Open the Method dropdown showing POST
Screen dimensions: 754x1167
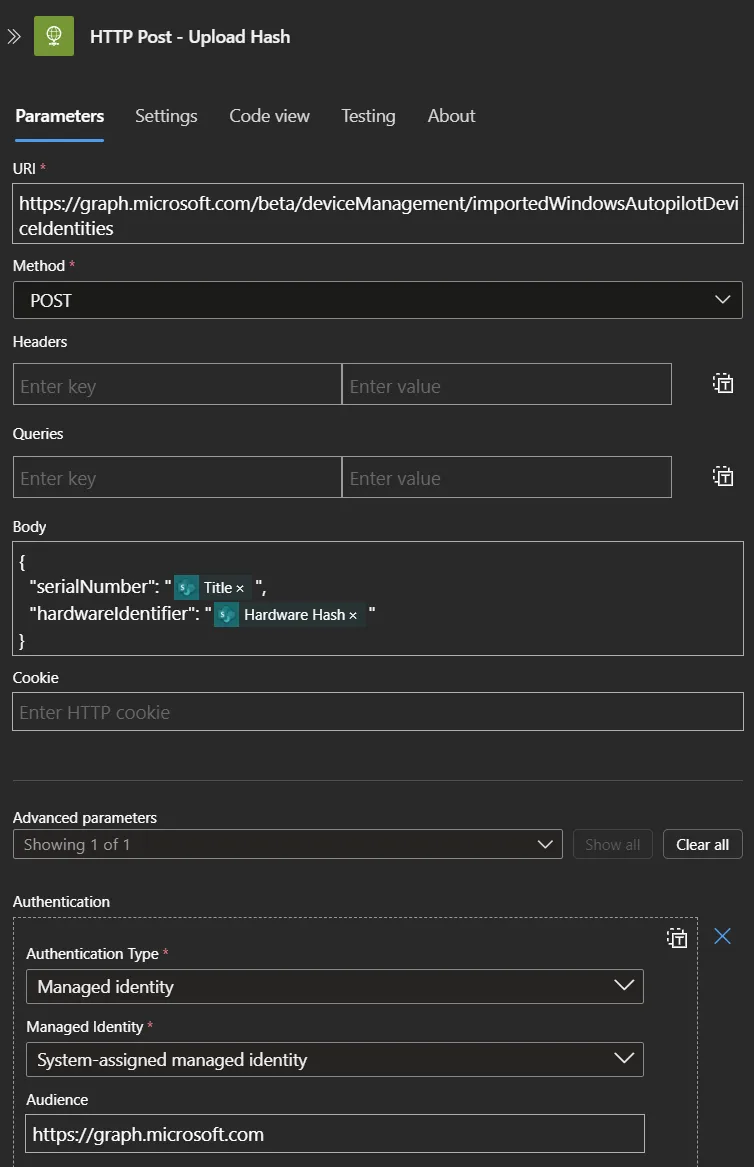tap(377, 300)
